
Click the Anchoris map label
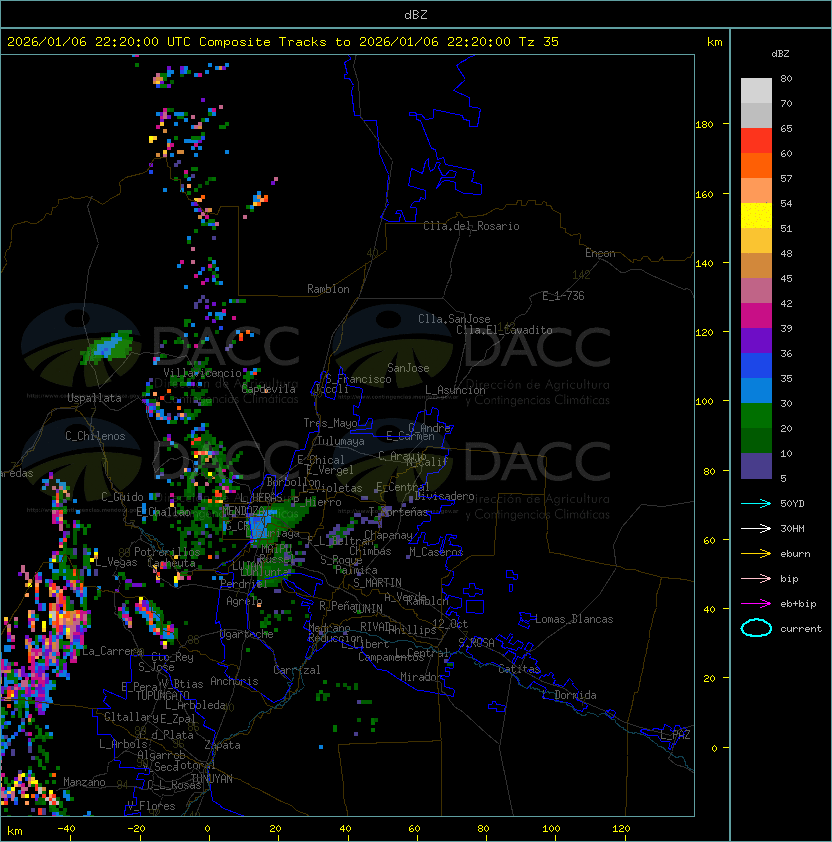tap(234, 681)
